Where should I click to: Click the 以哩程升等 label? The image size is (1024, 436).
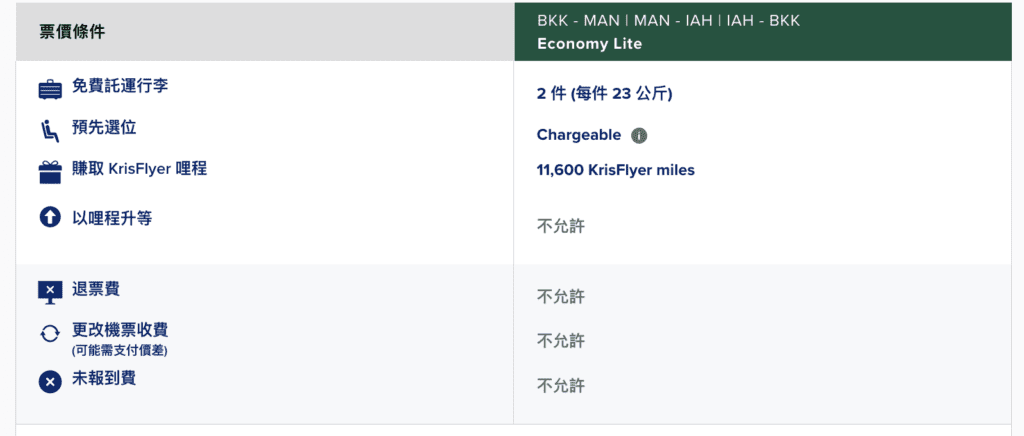tap(112, 219)
